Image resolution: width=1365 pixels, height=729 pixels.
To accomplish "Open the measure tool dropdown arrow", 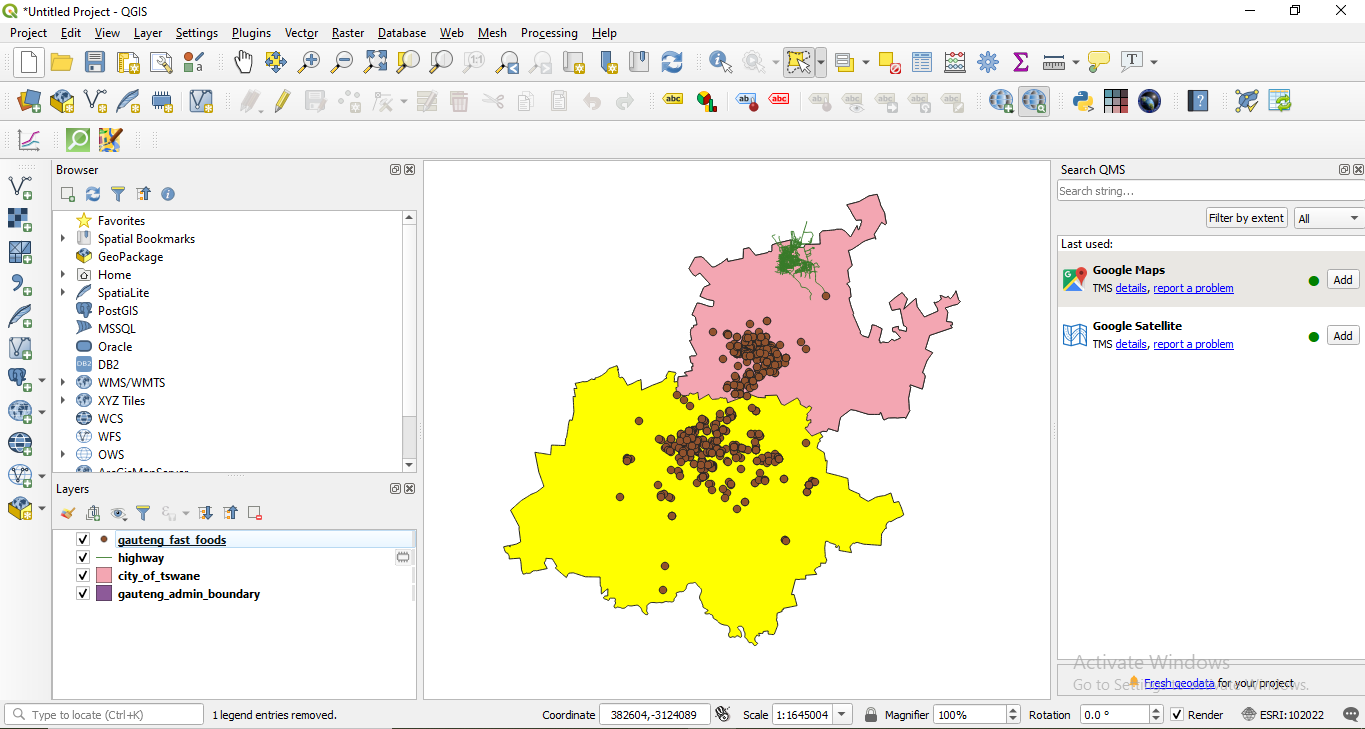I will coord(1075,62).
